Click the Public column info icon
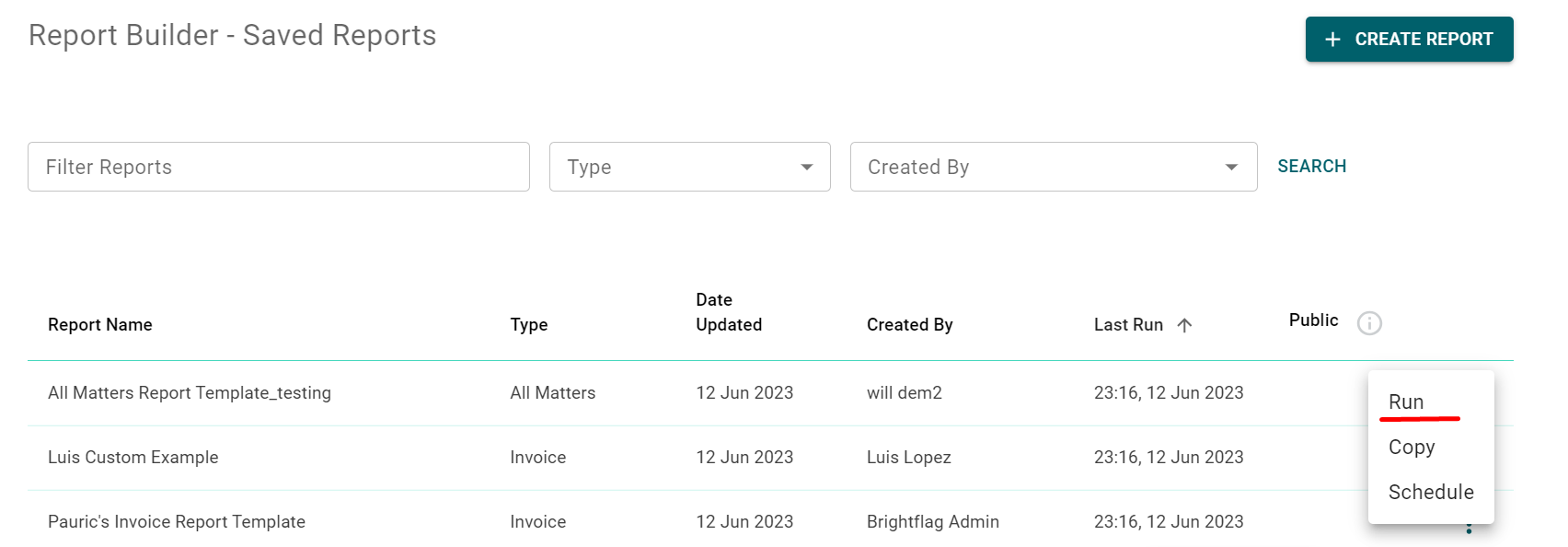The width and height of the screenshot is (1568, 547). (1369, 323)
